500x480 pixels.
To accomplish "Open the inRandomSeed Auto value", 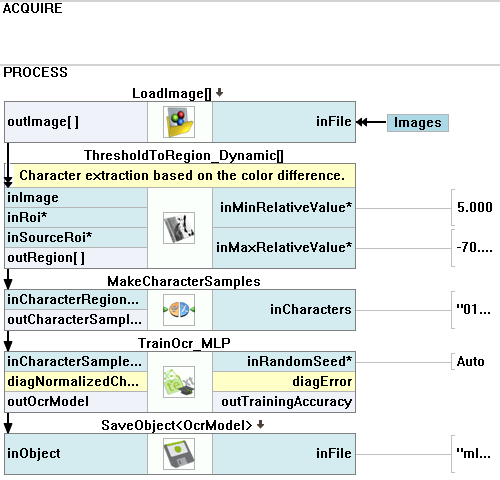I will (470, 361).
